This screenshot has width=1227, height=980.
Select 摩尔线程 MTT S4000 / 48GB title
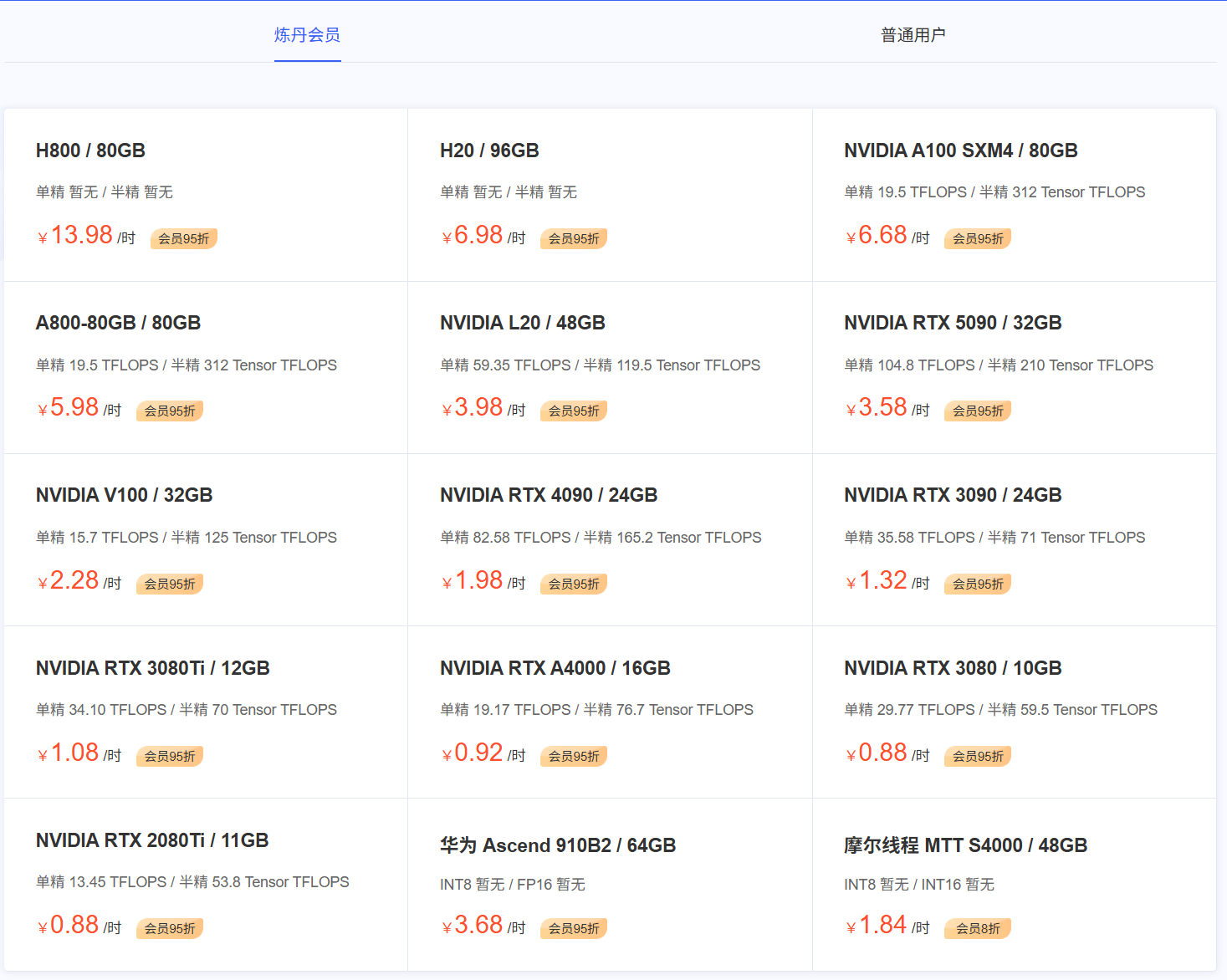pos(965,845)
